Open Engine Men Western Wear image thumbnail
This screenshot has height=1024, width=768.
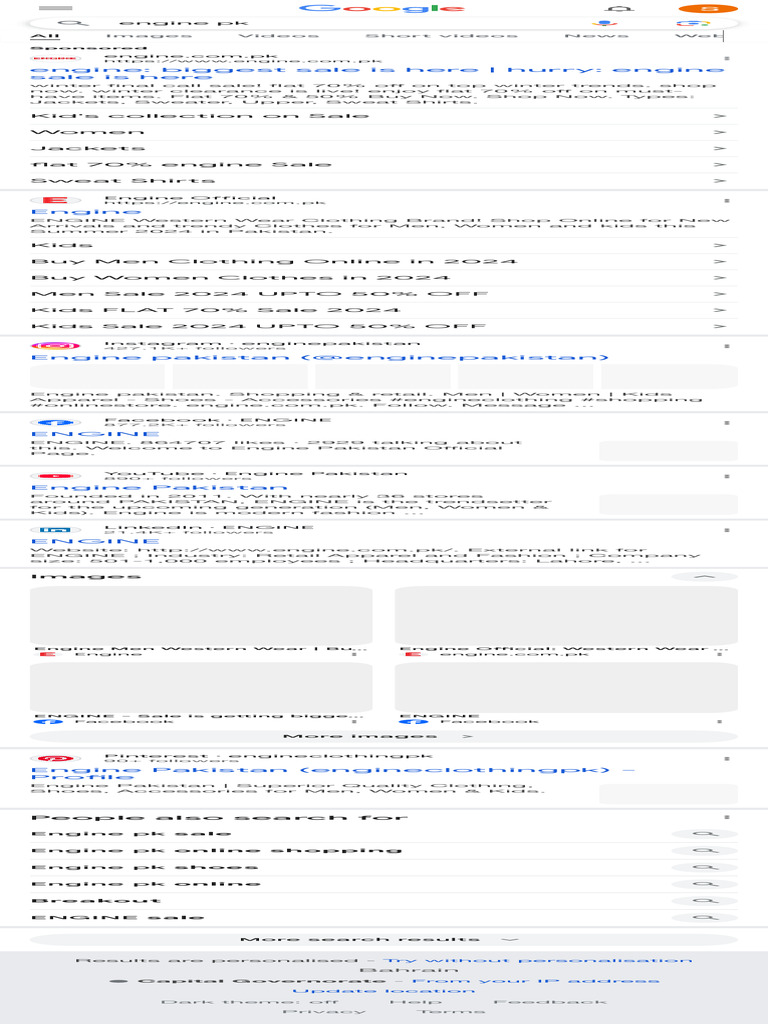coord(201,616)
